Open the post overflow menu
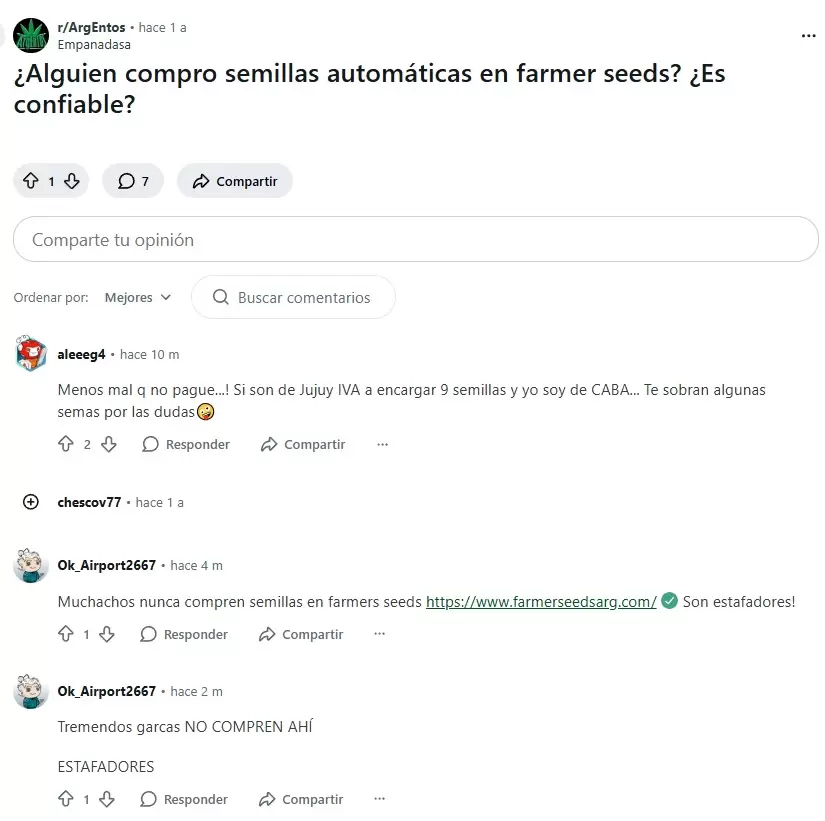825x821 pixels. 808,35
